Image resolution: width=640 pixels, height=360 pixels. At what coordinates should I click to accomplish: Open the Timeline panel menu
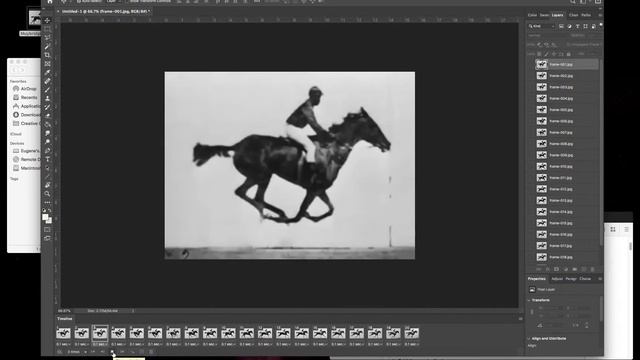coord(520,319)
